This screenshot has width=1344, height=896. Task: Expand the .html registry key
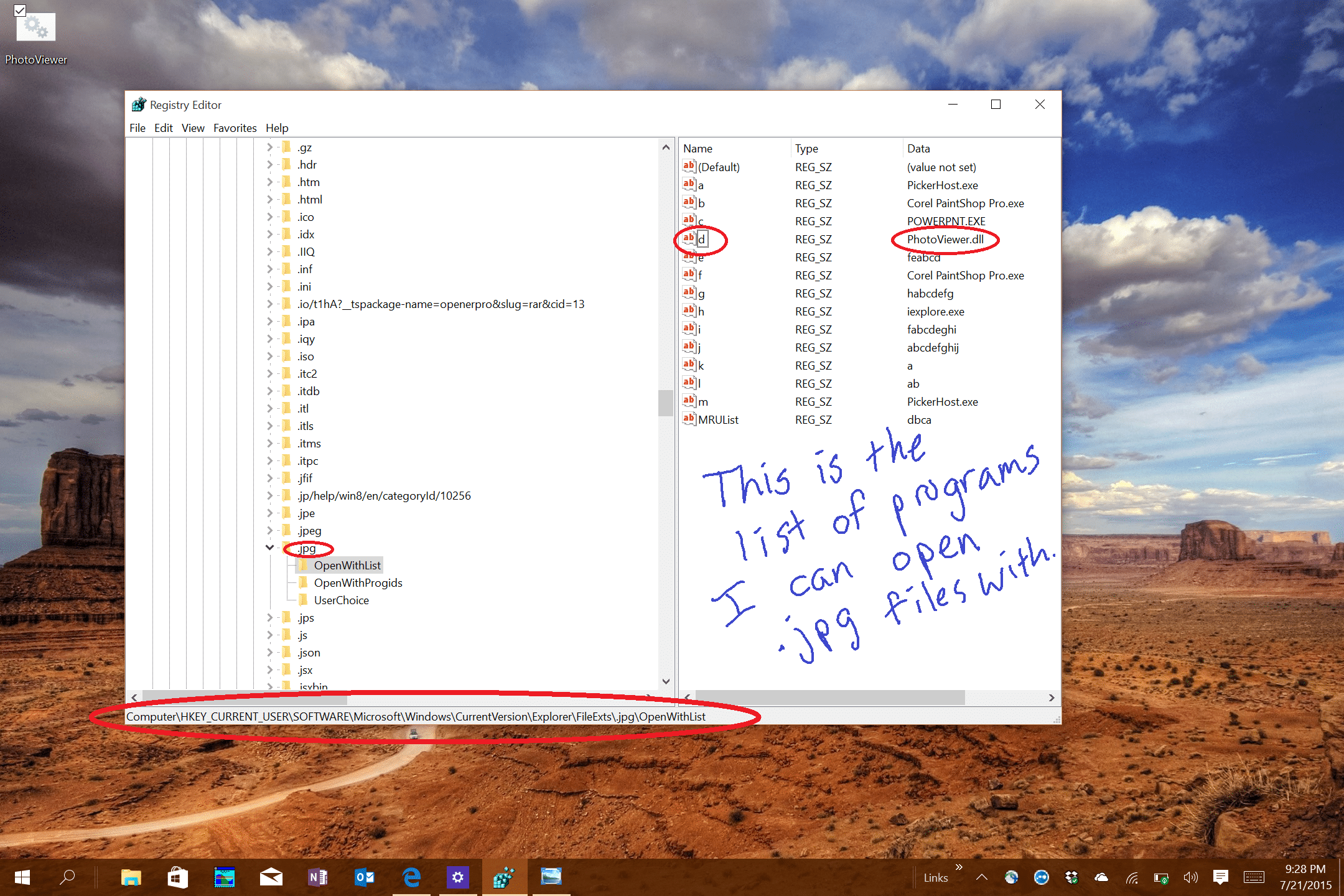[x=269, y=199]
